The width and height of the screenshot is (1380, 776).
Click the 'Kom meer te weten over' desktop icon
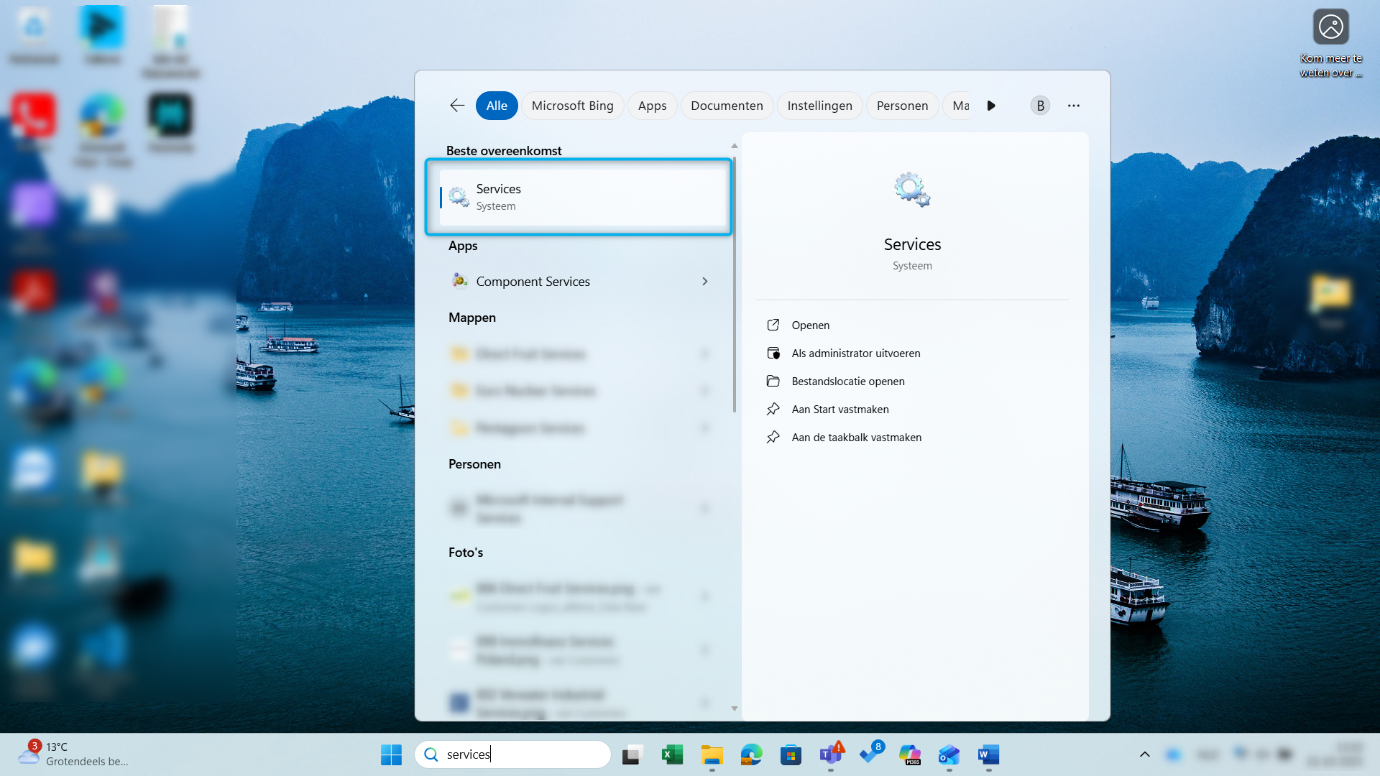pyautogui.click(x=1331, y=44)
